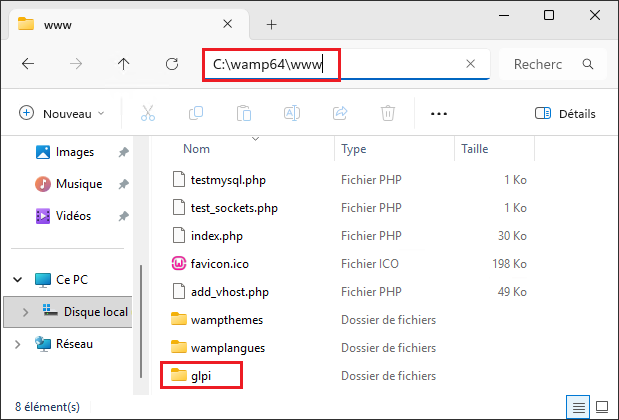Add a new tab
Viewport: 619px width, 420px height.
click(x=271, y=24)
